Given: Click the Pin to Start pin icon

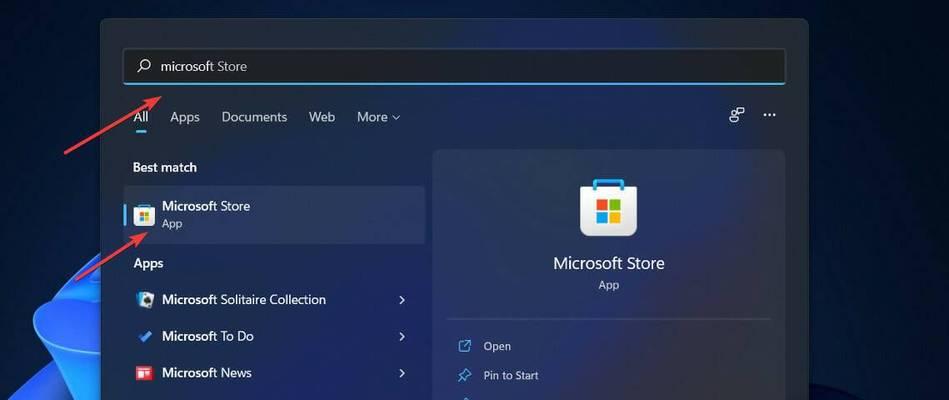Looking at the screenshot, I should 464,375.
